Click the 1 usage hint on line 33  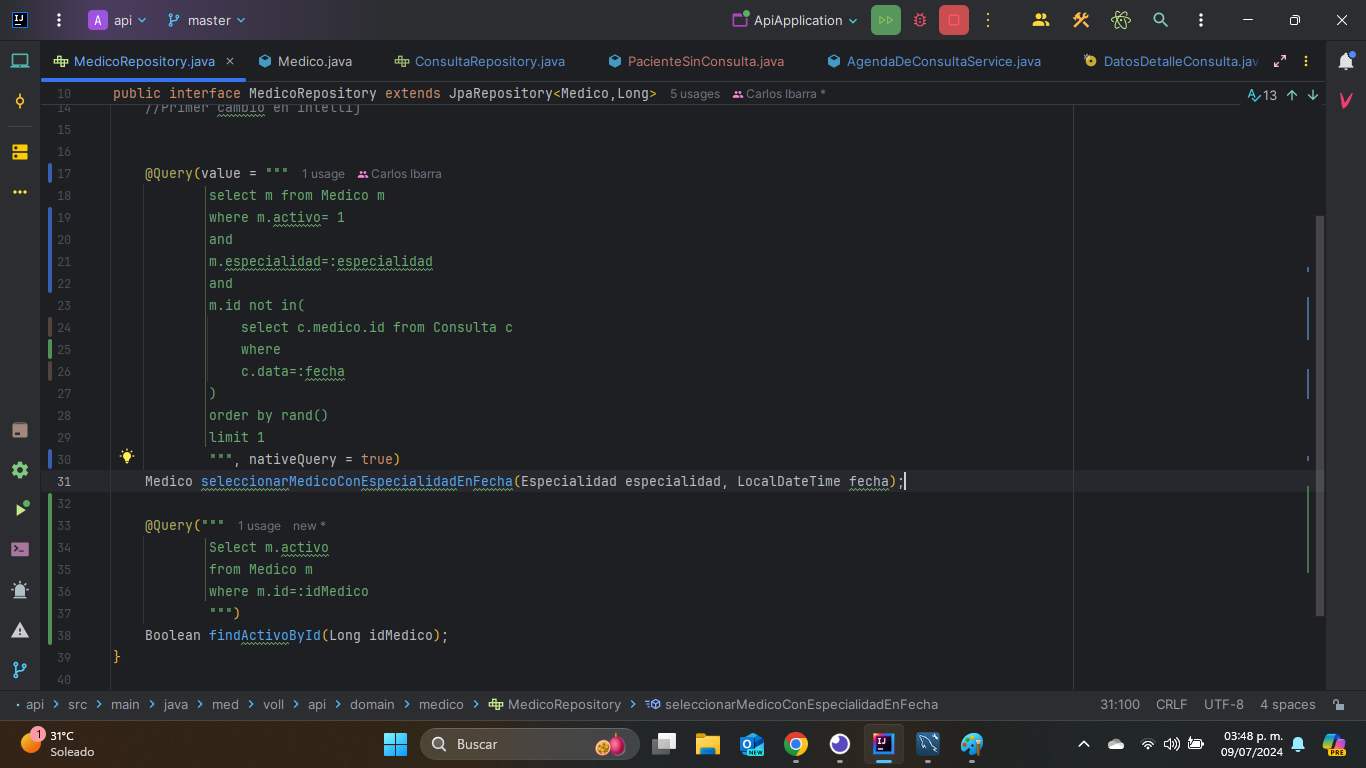click(259, 526)
